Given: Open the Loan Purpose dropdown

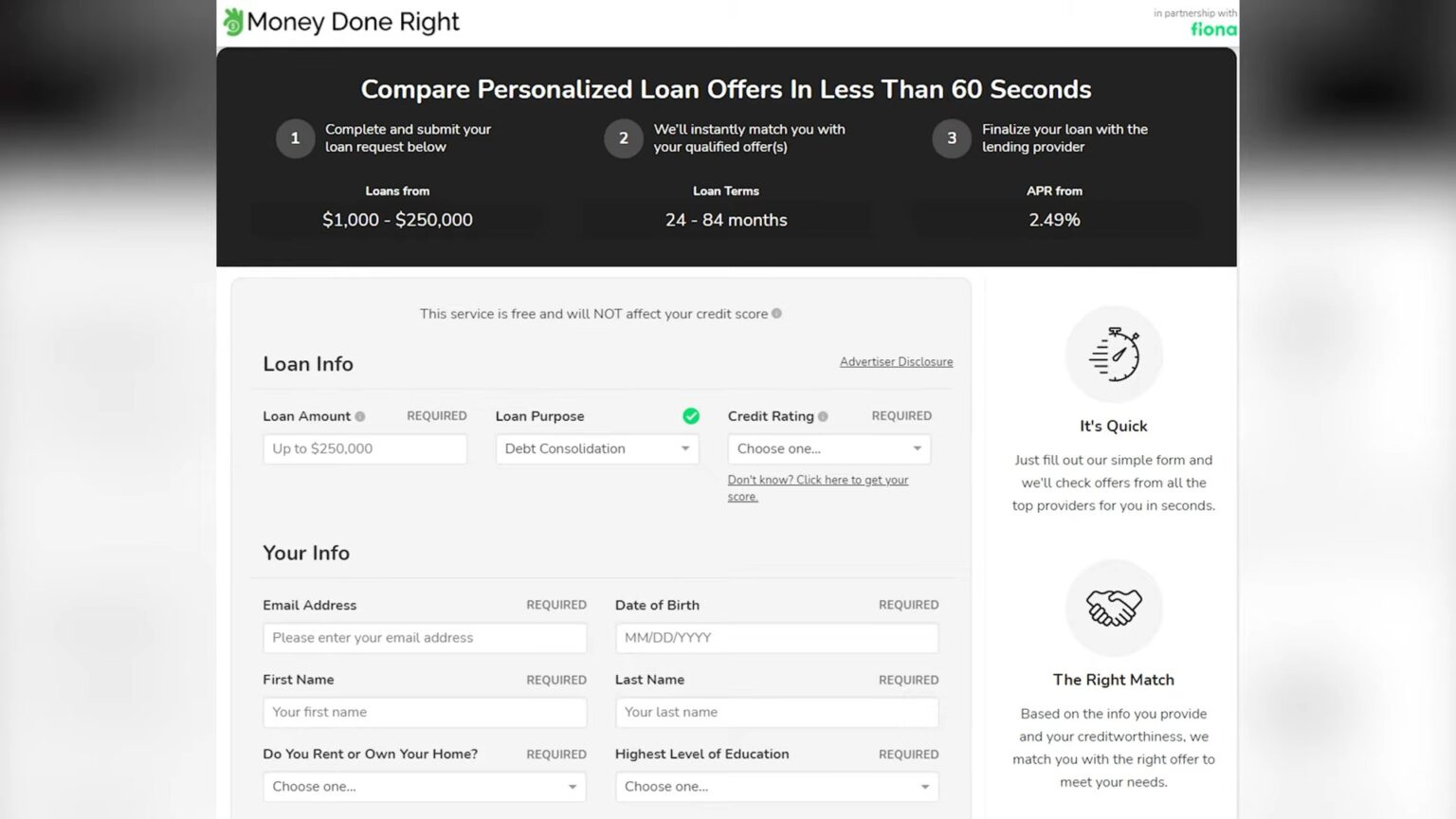Looking at the screenshot, I should pyautogui.click(x=596, y=448).
